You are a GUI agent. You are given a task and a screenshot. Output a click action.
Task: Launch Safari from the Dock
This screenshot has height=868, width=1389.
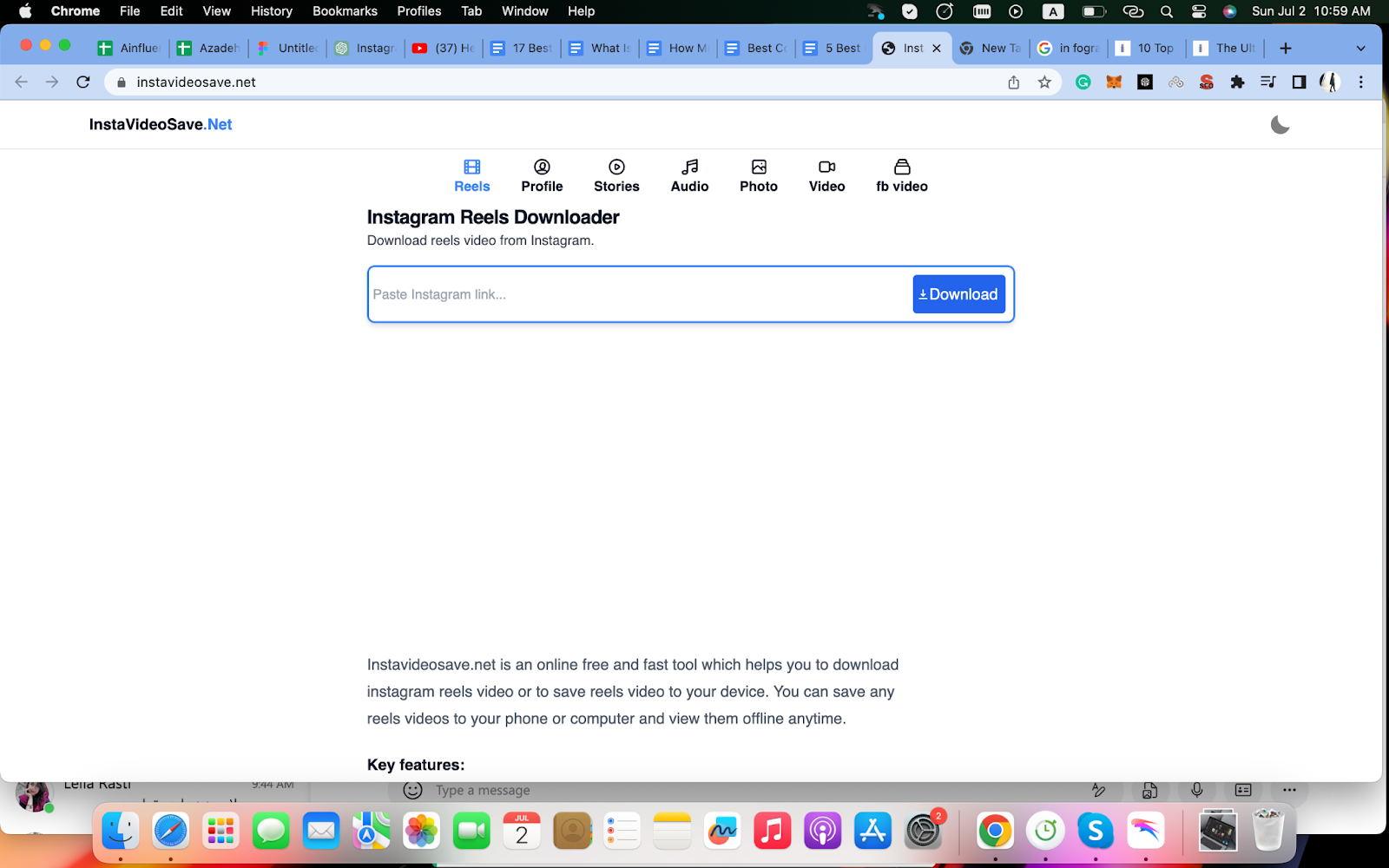170,831
